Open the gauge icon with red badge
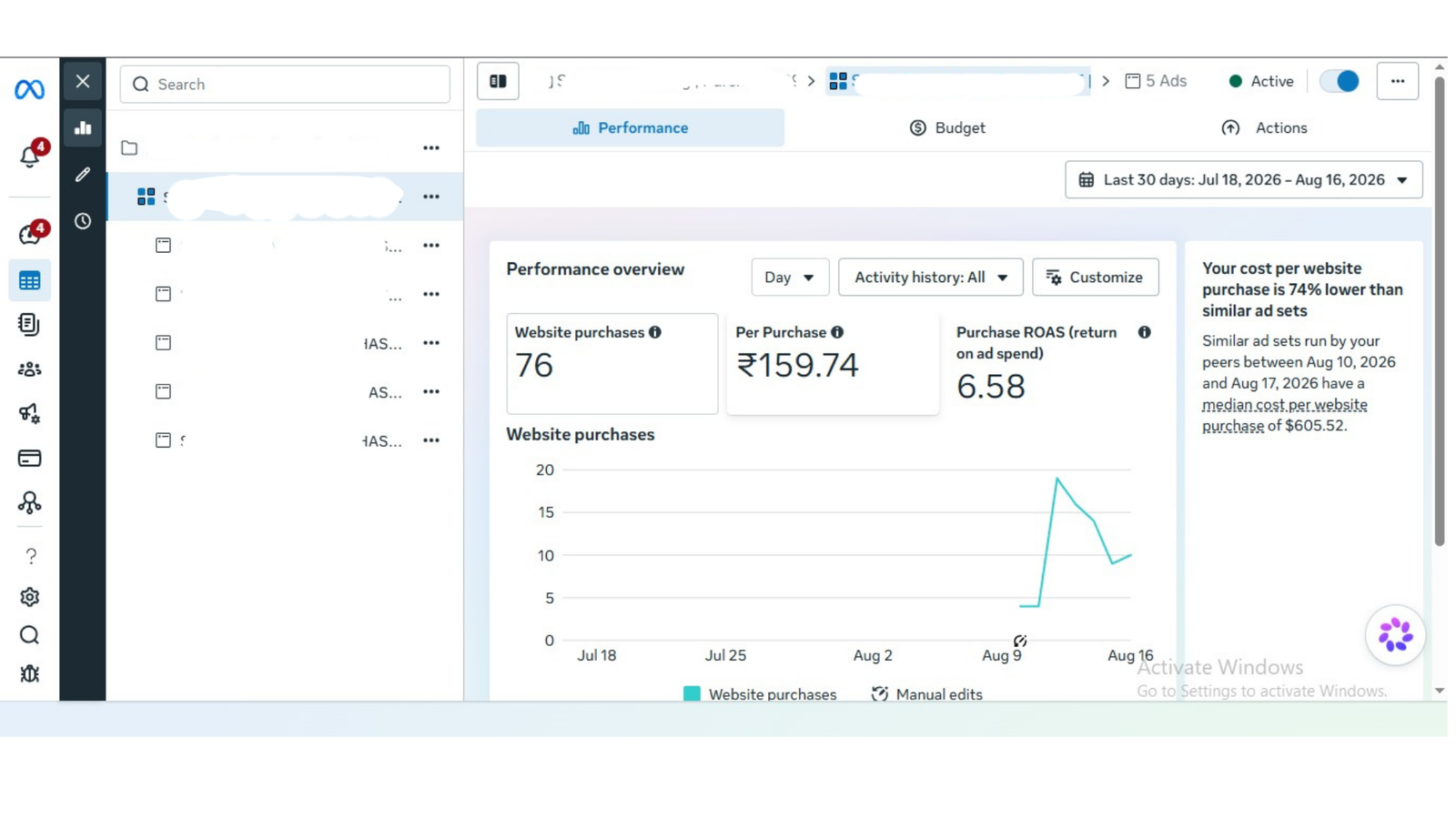1456x819 pixels. pyautogui.click(x=29, y=235)
